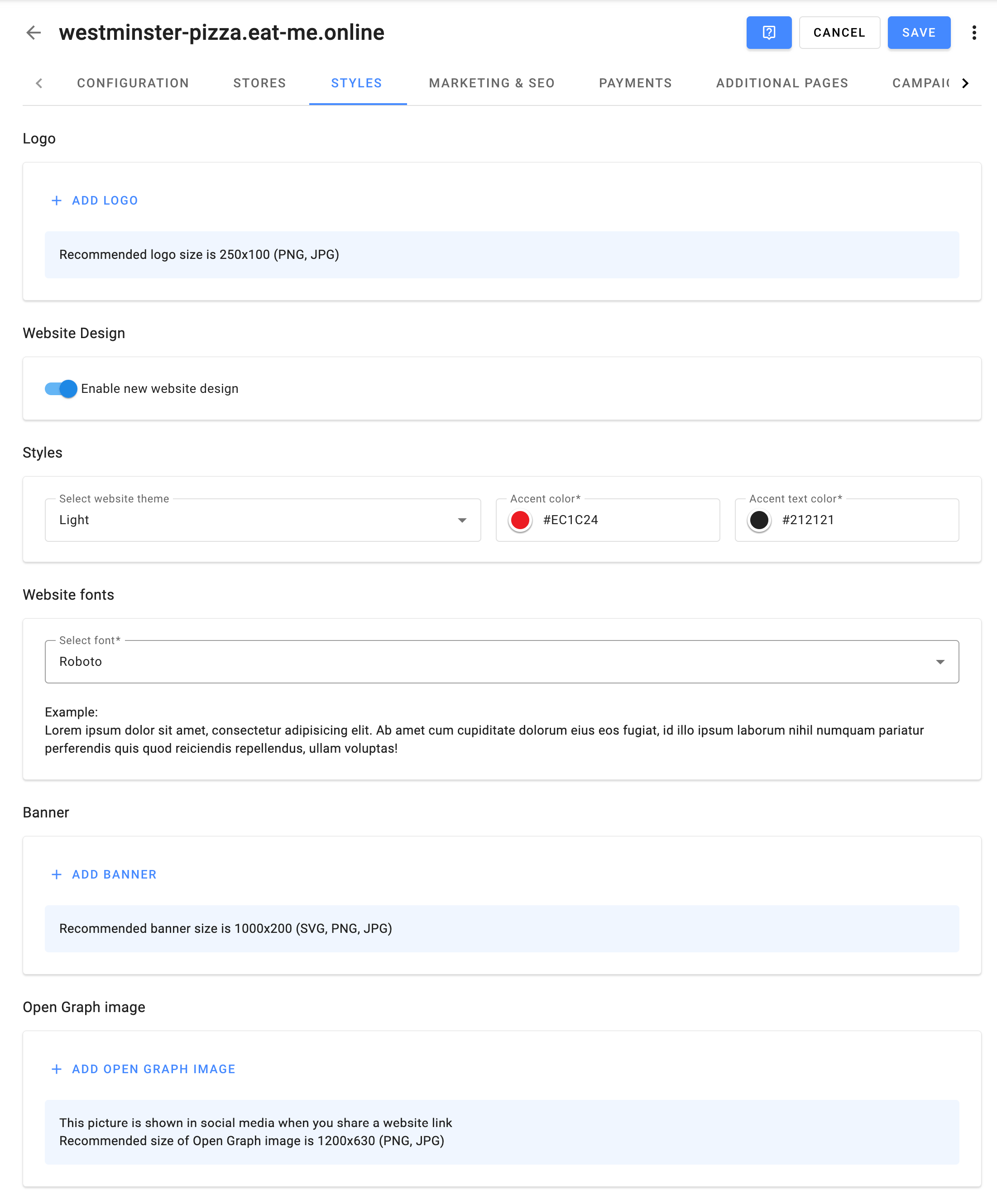The height and width of the screenshot is (1204, 997).
Task: Open the three-dot more options menu
Action: pos(973,33)
